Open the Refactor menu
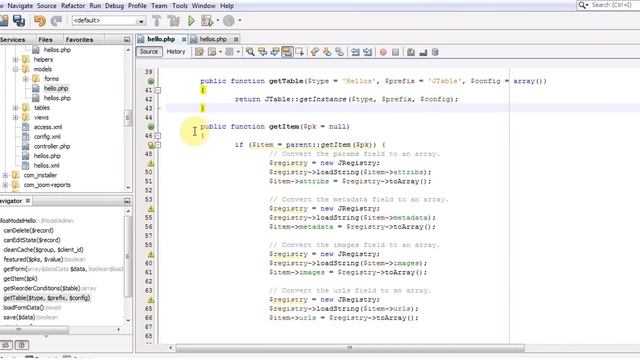 tap(73, 6)
